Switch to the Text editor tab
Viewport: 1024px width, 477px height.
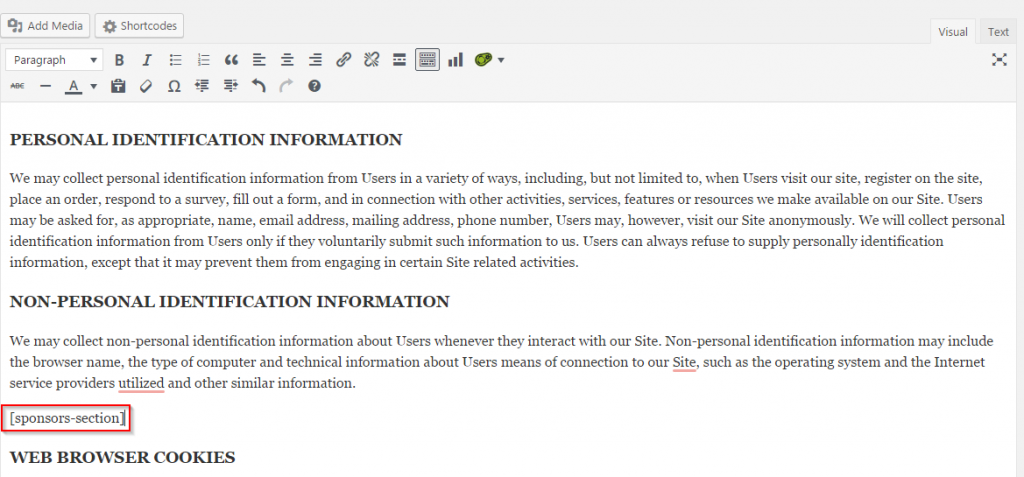[x=998, y=31]
